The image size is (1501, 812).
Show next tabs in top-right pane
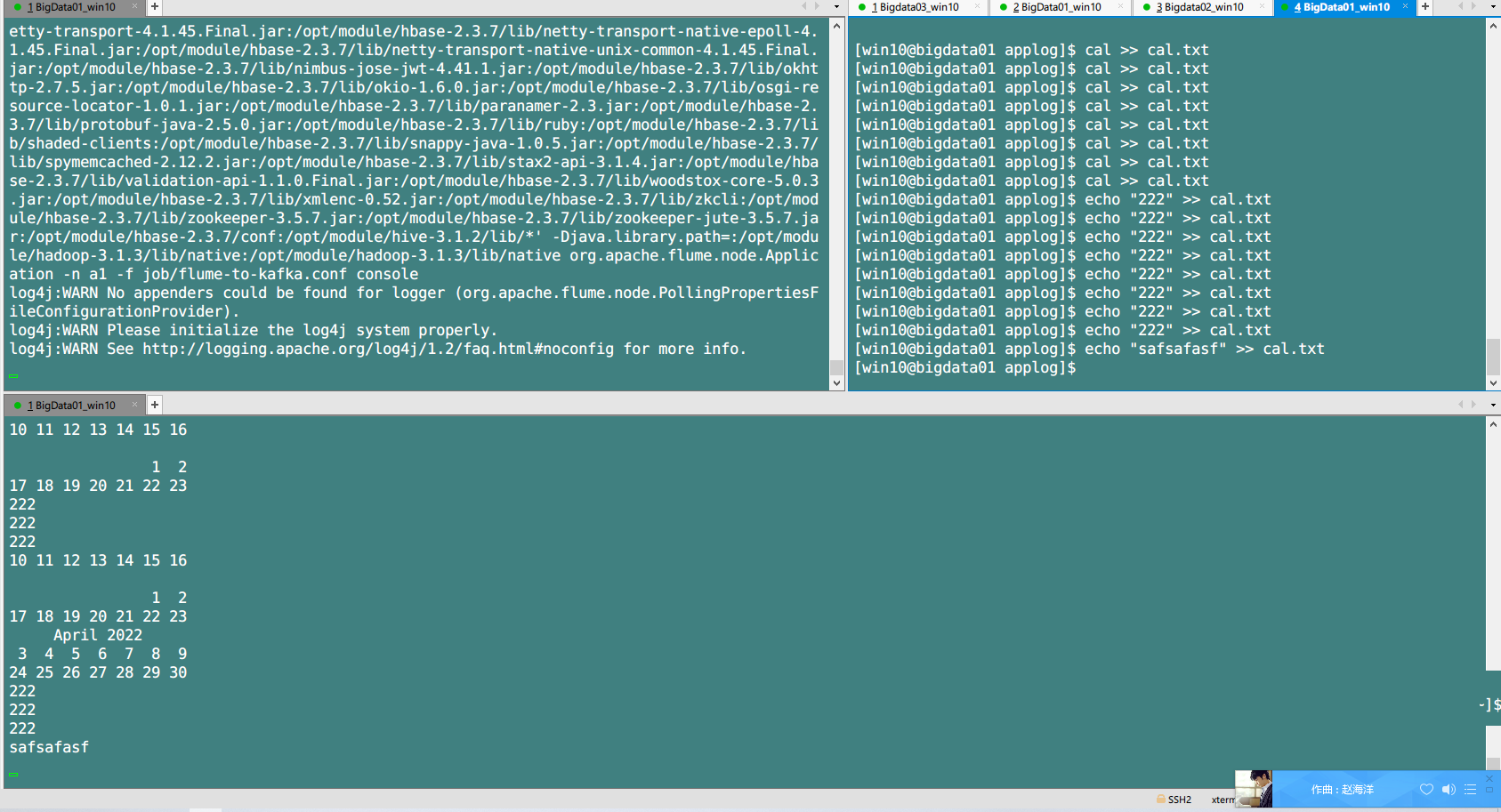(x=1473, y=7)
